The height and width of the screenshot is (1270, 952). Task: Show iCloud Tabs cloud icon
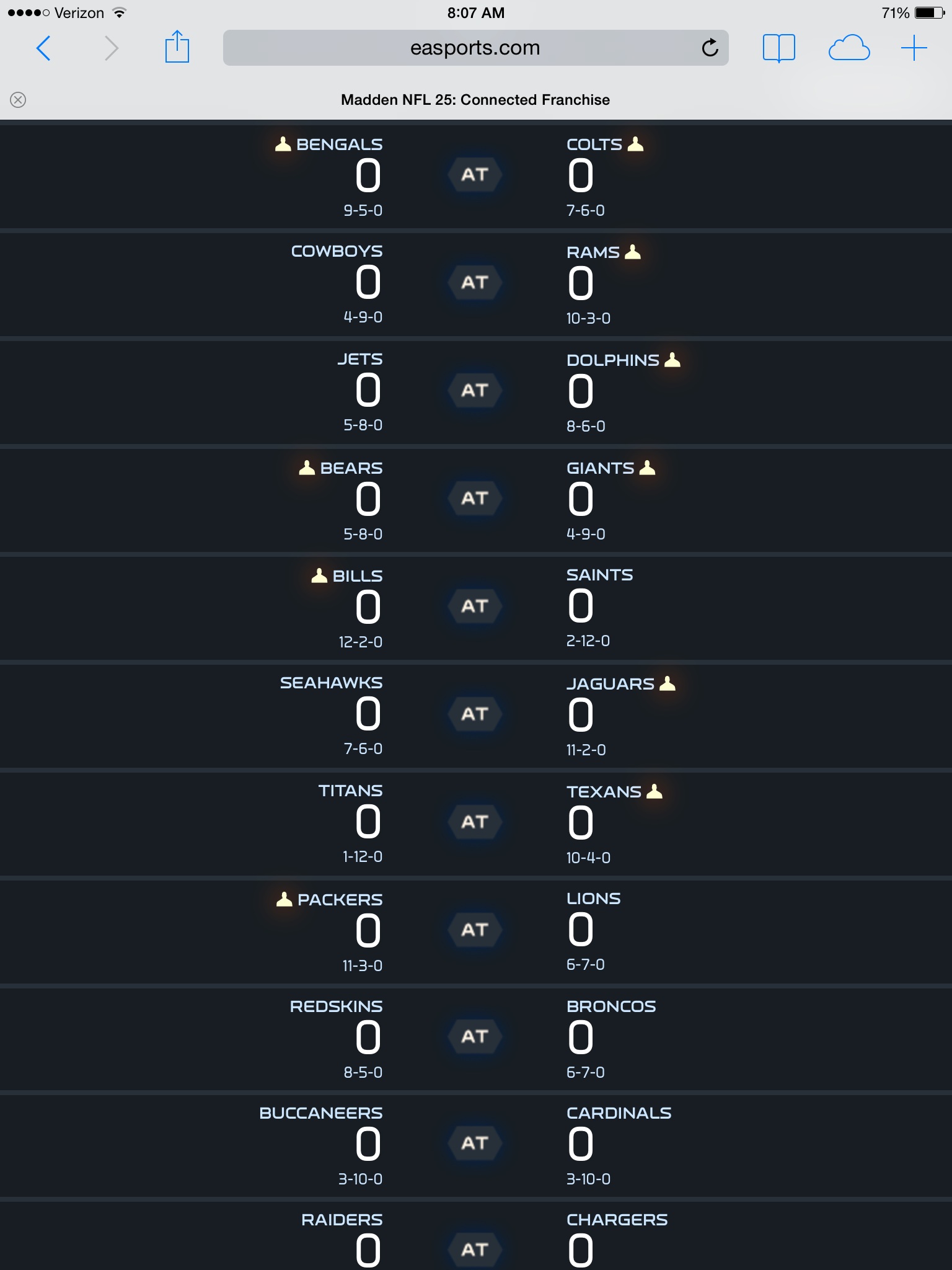tap(848, 48)
